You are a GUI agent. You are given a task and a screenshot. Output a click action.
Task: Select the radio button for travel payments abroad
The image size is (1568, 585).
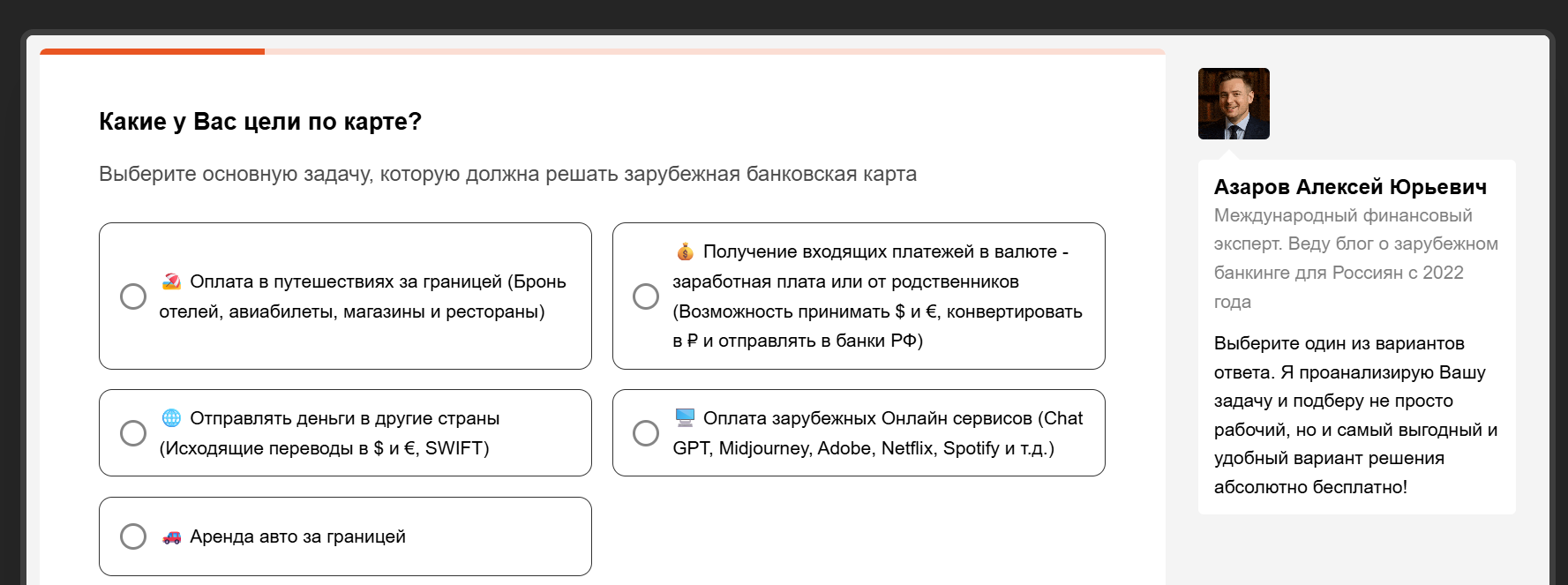pyautogui.click(x=133, y=296)
